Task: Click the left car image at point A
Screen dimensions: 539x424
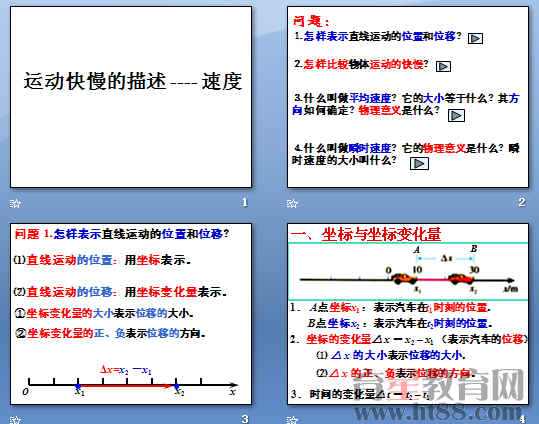Action: pos(404,278)
